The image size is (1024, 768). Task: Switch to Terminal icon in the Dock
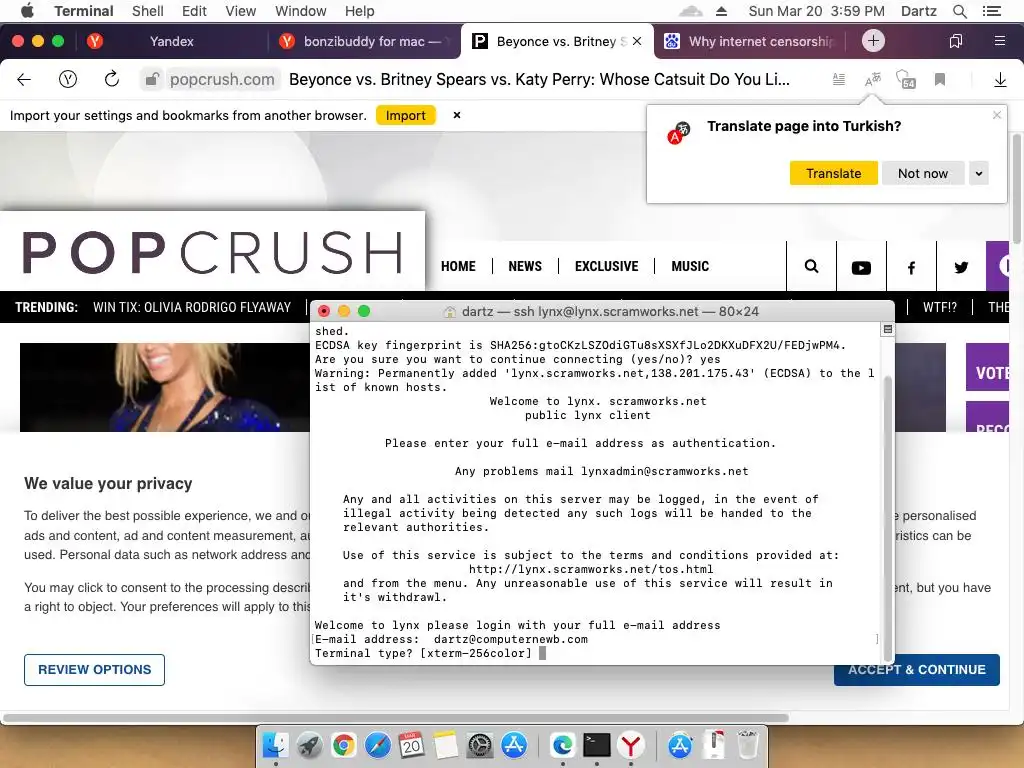(596, 744)
